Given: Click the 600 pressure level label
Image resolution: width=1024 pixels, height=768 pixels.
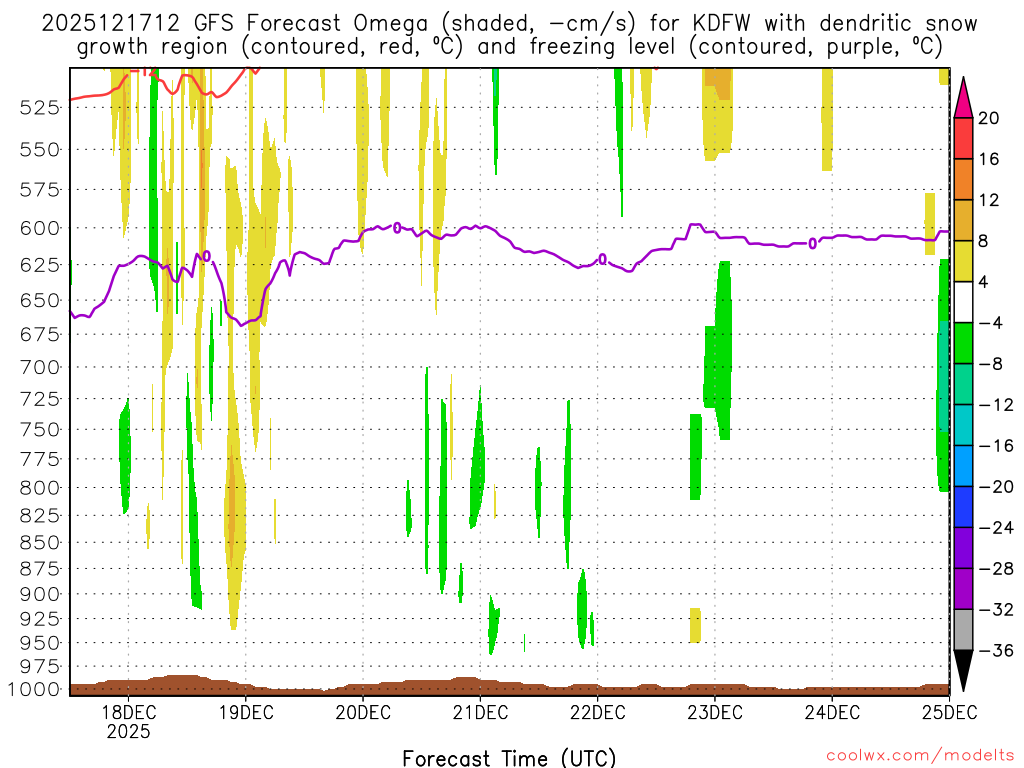Looking at the screenshot, I should tap(40, 229).
